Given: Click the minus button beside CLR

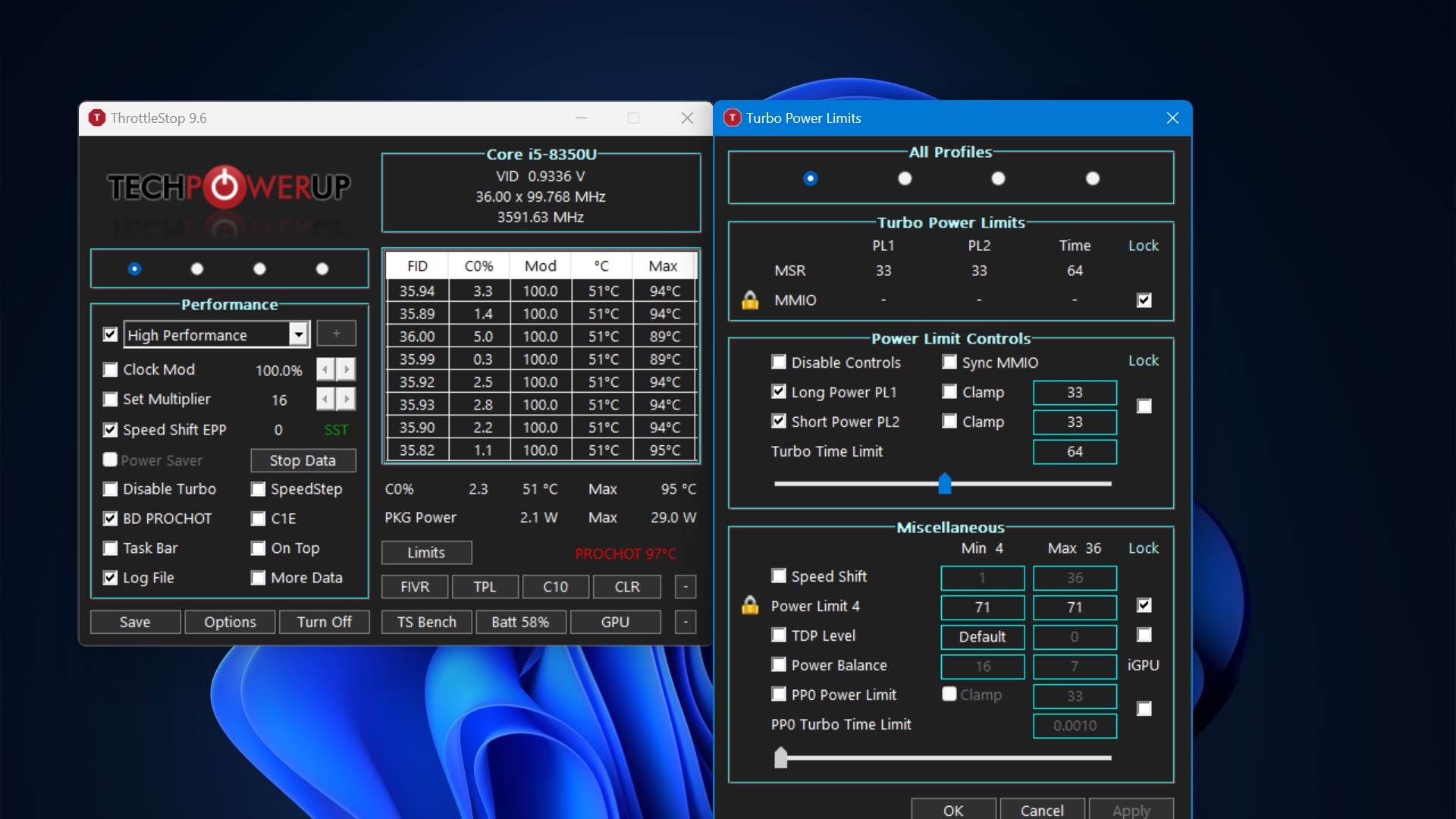Looking at the screenshot, I should coord(686,587).
